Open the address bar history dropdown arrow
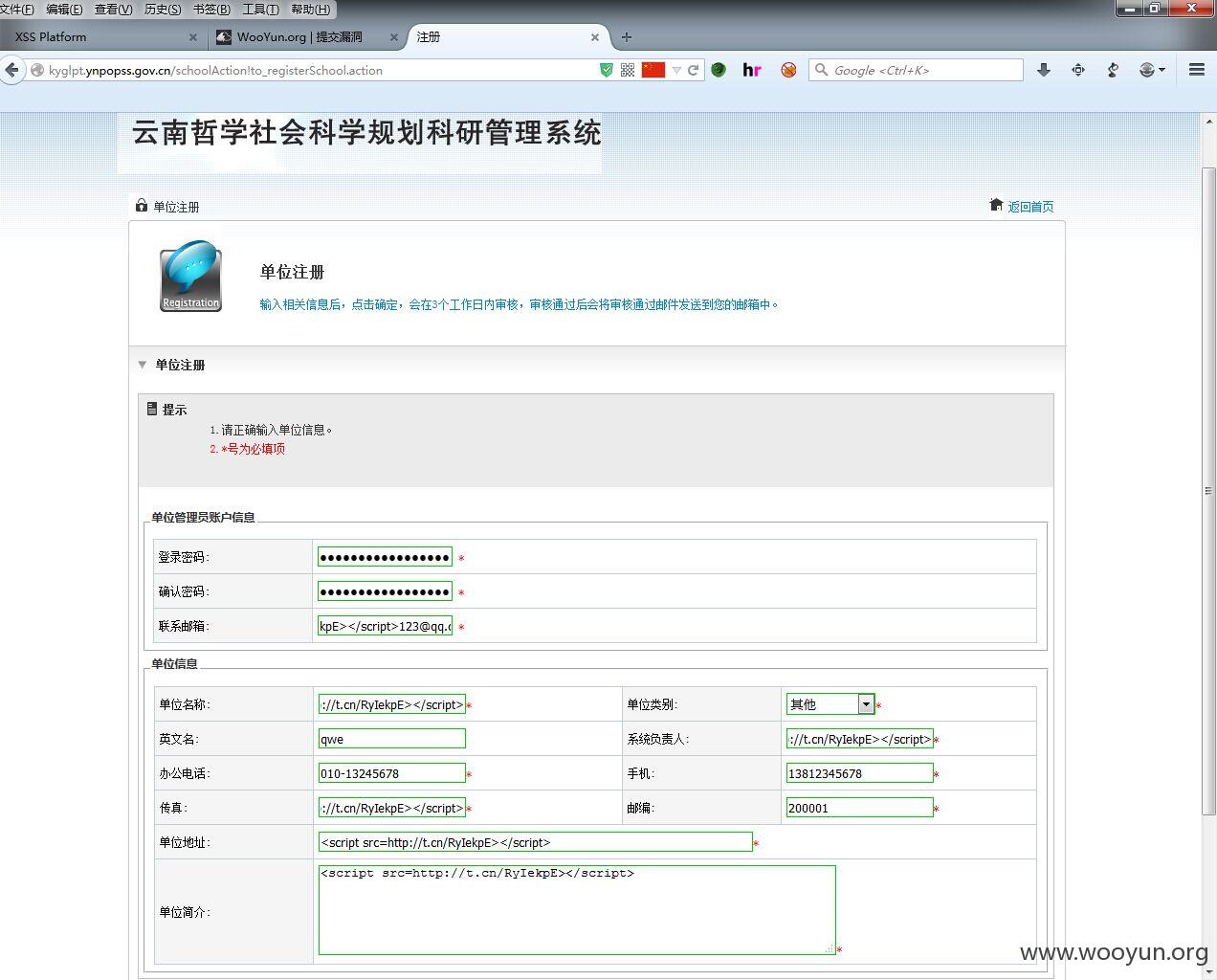Screen dimensions: 1217x980 click(x=676, y=70)
